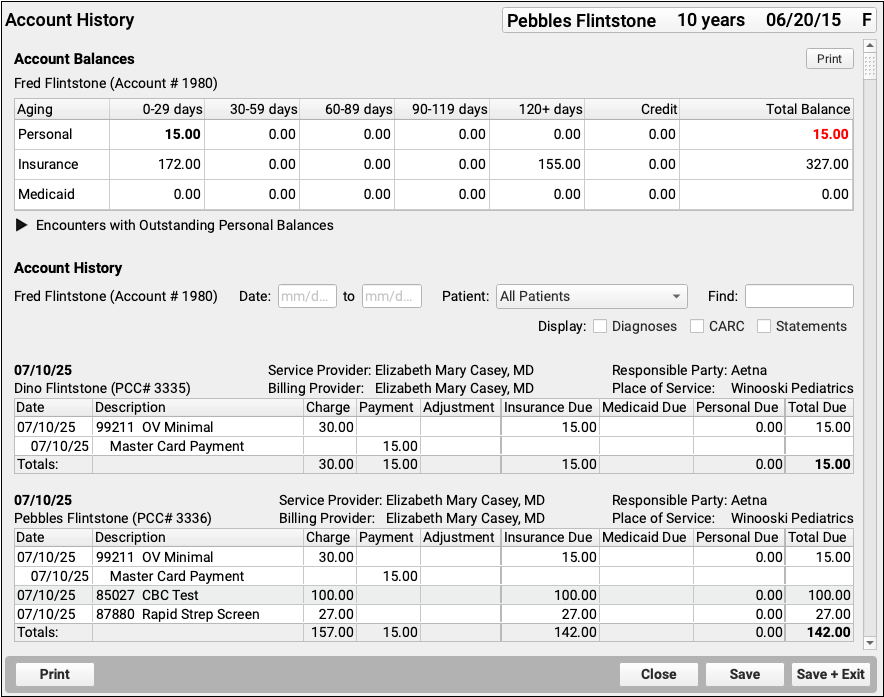Image resolution: width=884 pixels, height=697 pixels.
Task: Click Pebbles encounter Place of Service Winooski Pediatrics
Action: coord(732,518)
